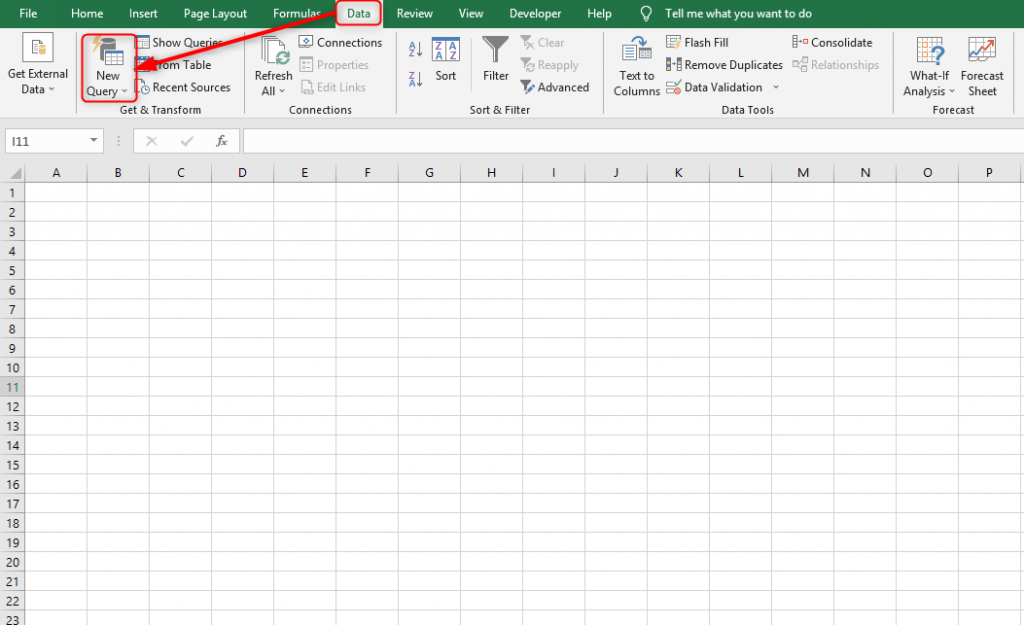The height and width of the screenshot is (625, 1024).
Task: Open the Developer tab
Action: pos(535,13)
